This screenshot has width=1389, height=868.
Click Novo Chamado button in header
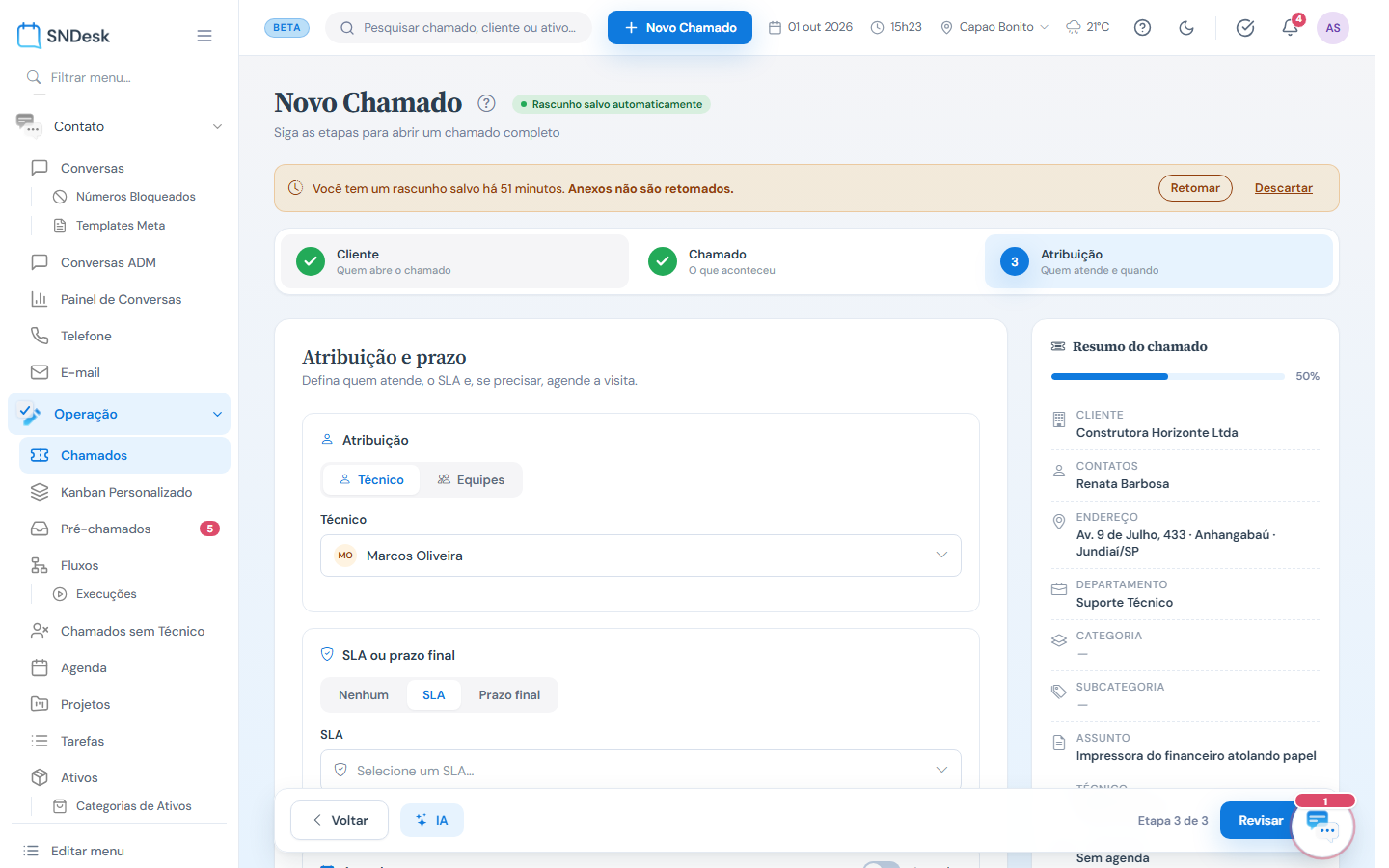680,27
